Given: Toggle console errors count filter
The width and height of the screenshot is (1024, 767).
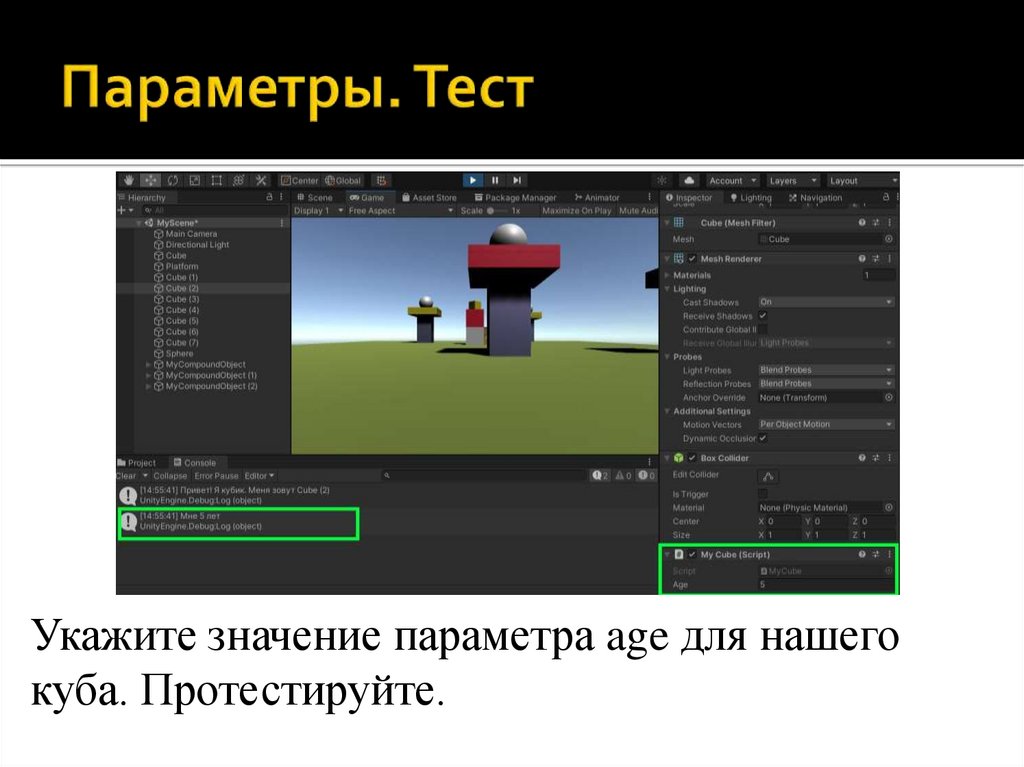Looking at the screenshot, I should tap(647, 476).
